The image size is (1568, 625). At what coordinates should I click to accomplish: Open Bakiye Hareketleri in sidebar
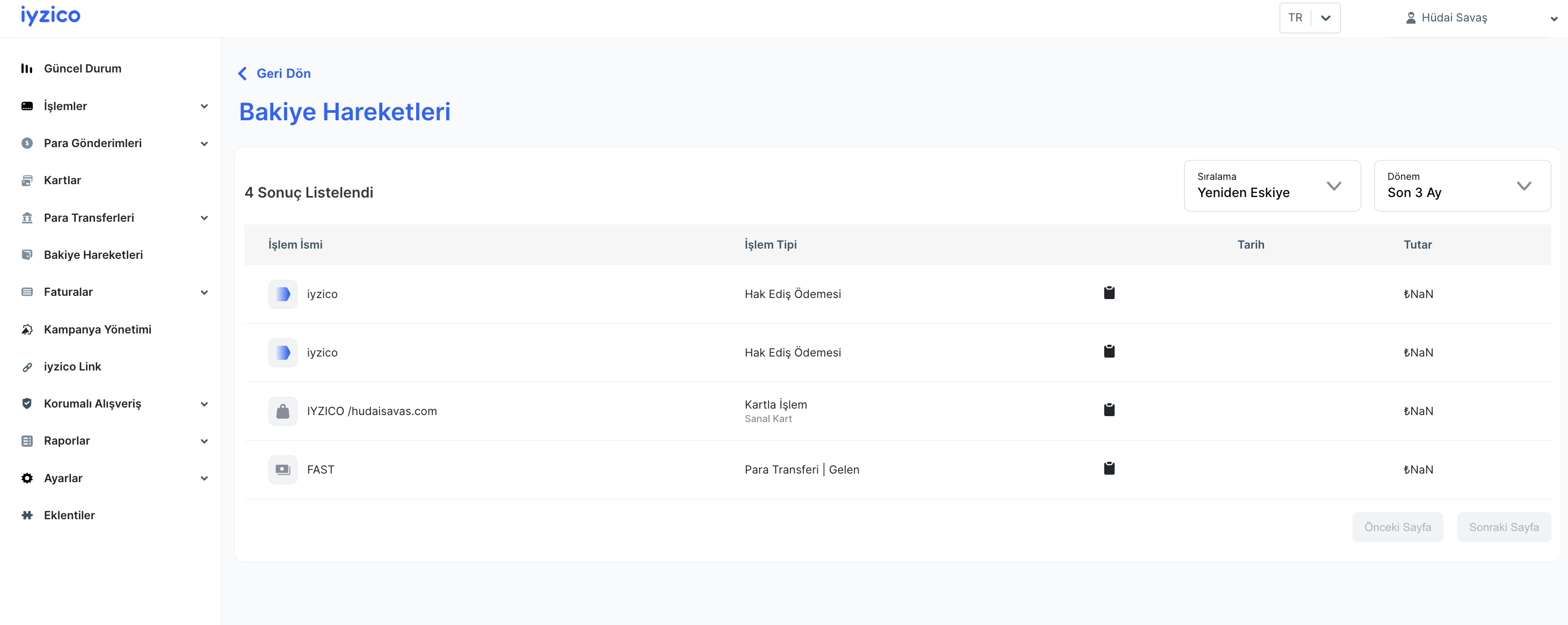pyautogui.click(x=93, y=255)
